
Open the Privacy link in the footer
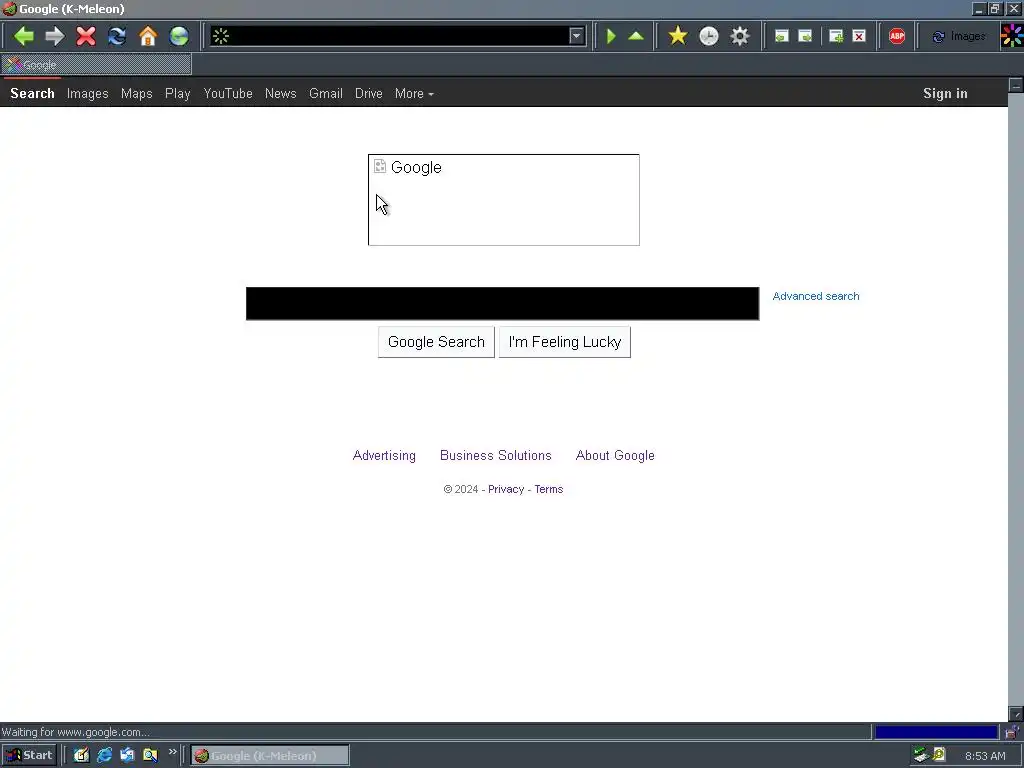[x=506, y=489]
